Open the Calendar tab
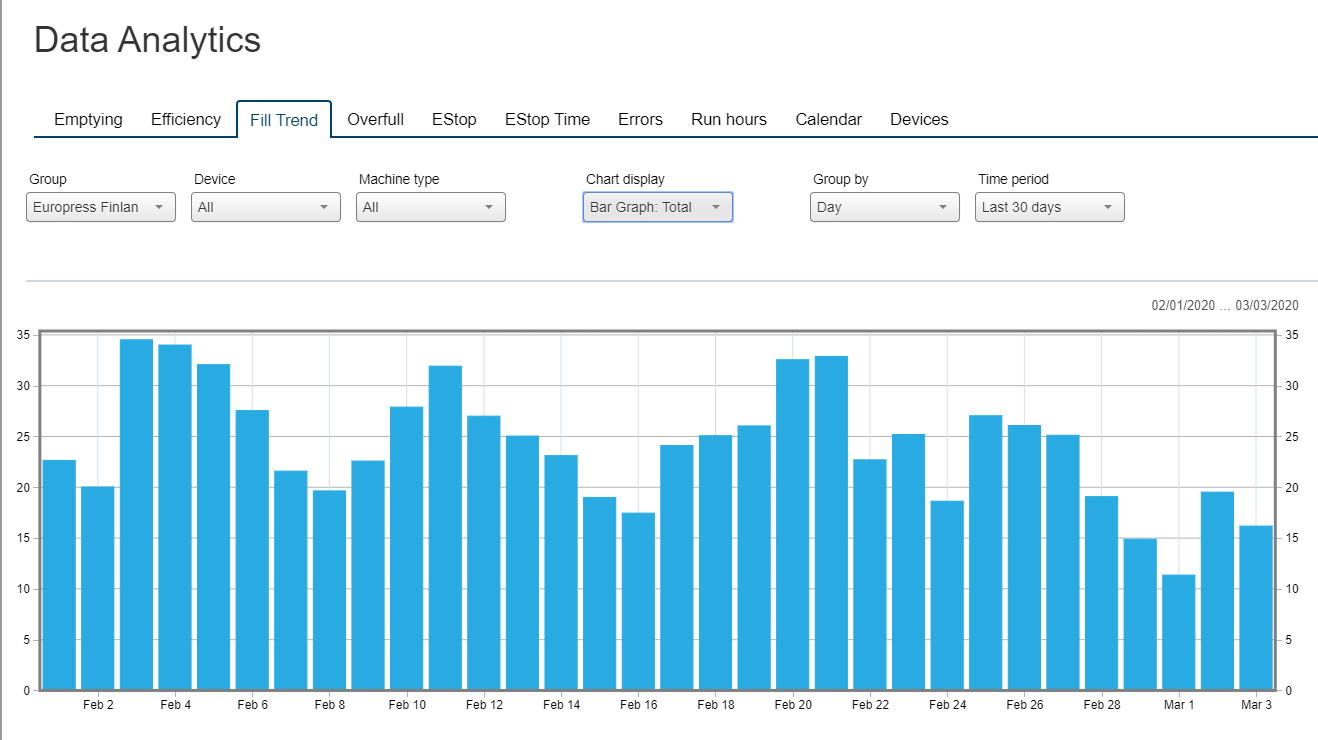Image resolution: width=1318 pixels, height=740 pixels. 828,119
